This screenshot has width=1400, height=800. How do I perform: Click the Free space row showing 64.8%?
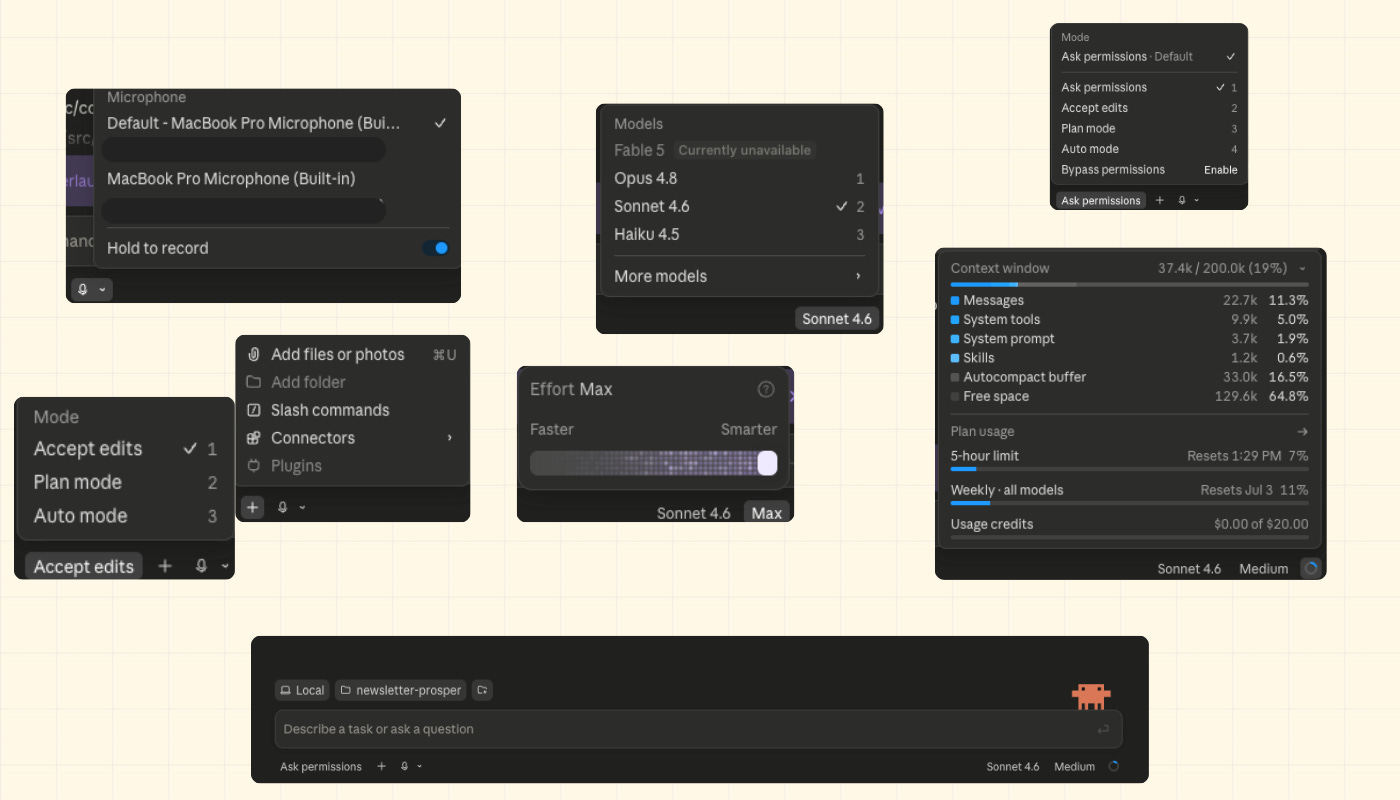click(1129, 397)
